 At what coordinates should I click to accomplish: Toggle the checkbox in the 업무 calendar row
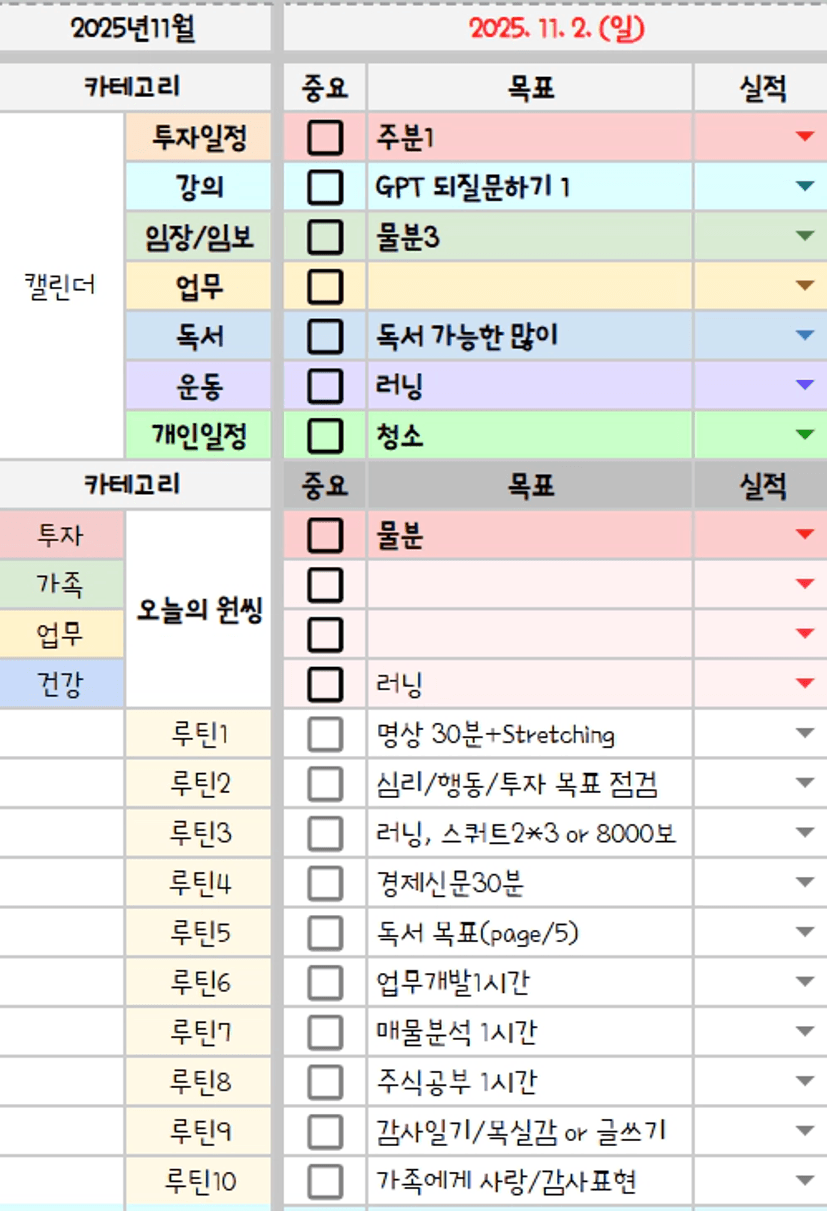(x=325, y=287)
